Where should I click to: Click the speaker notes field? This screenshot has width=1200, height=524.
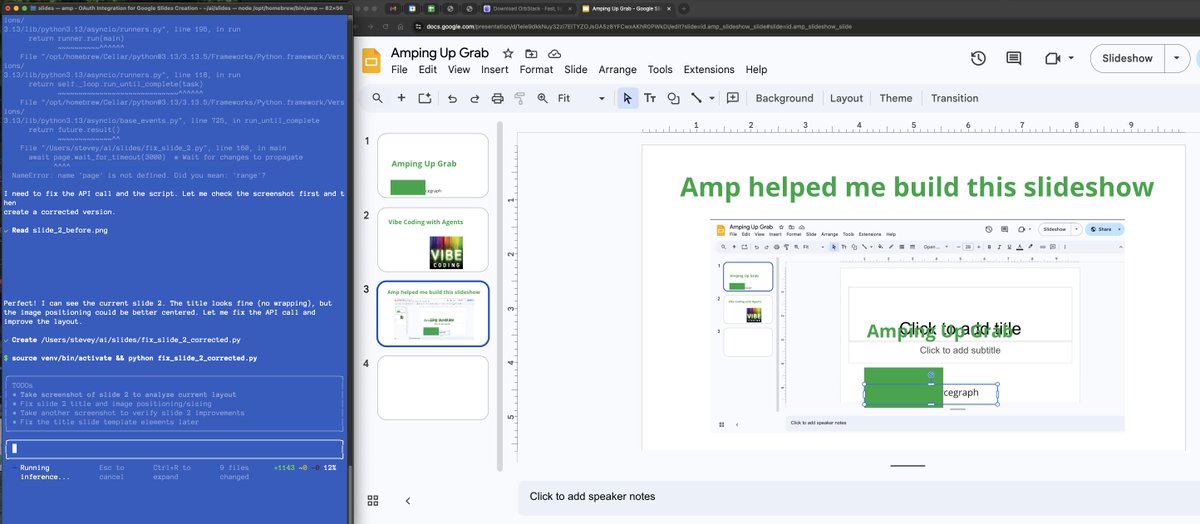[858, 496]
